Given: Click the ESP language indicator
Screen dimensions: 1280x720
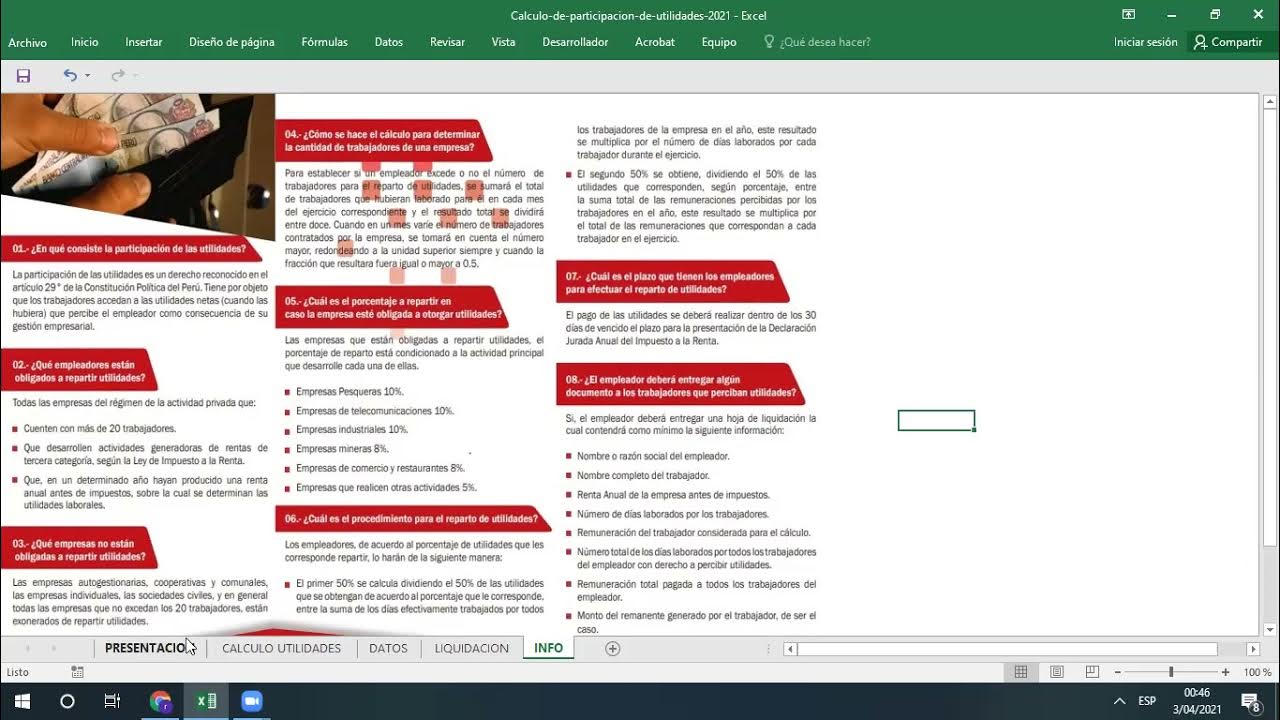Looking at the screenshot, I should pyautogui.click(x=1147, y=701).
